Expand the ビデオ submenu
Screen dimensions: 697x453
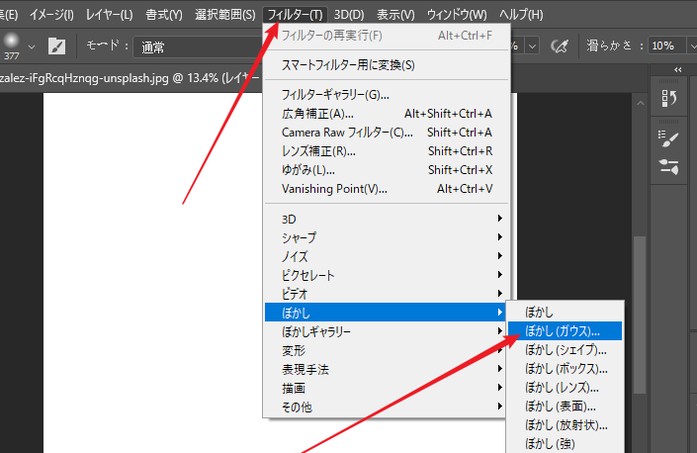pos(385,294)
